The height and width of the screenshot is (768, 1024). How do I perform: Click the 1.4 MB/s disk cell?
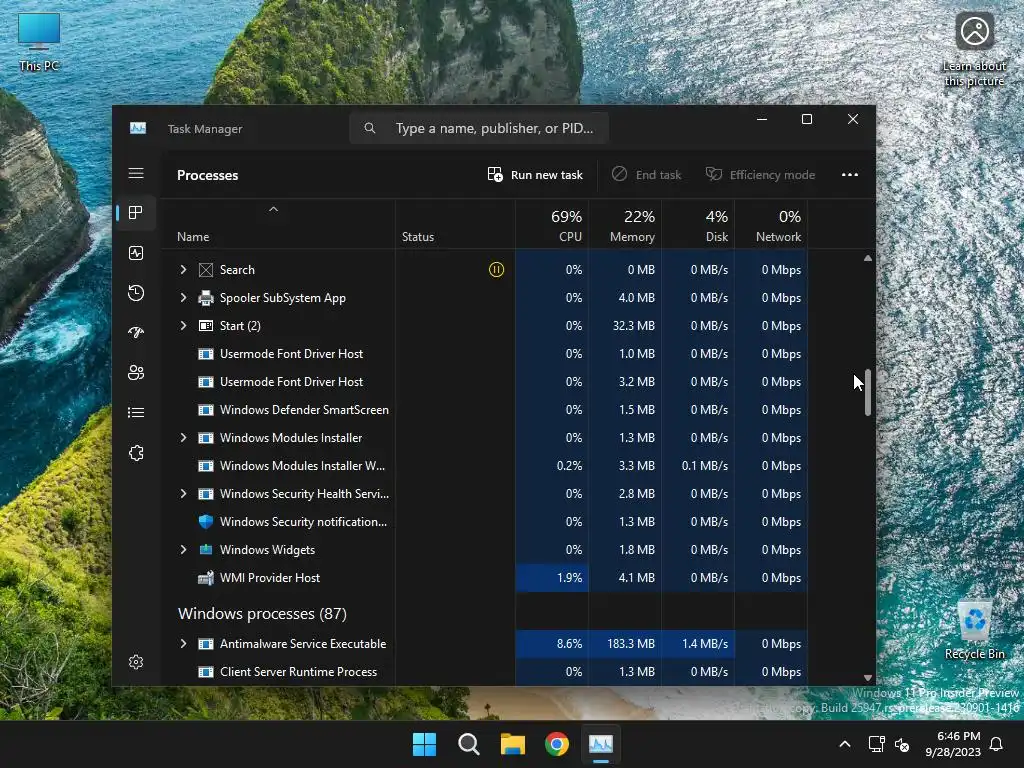pos(699,644)
